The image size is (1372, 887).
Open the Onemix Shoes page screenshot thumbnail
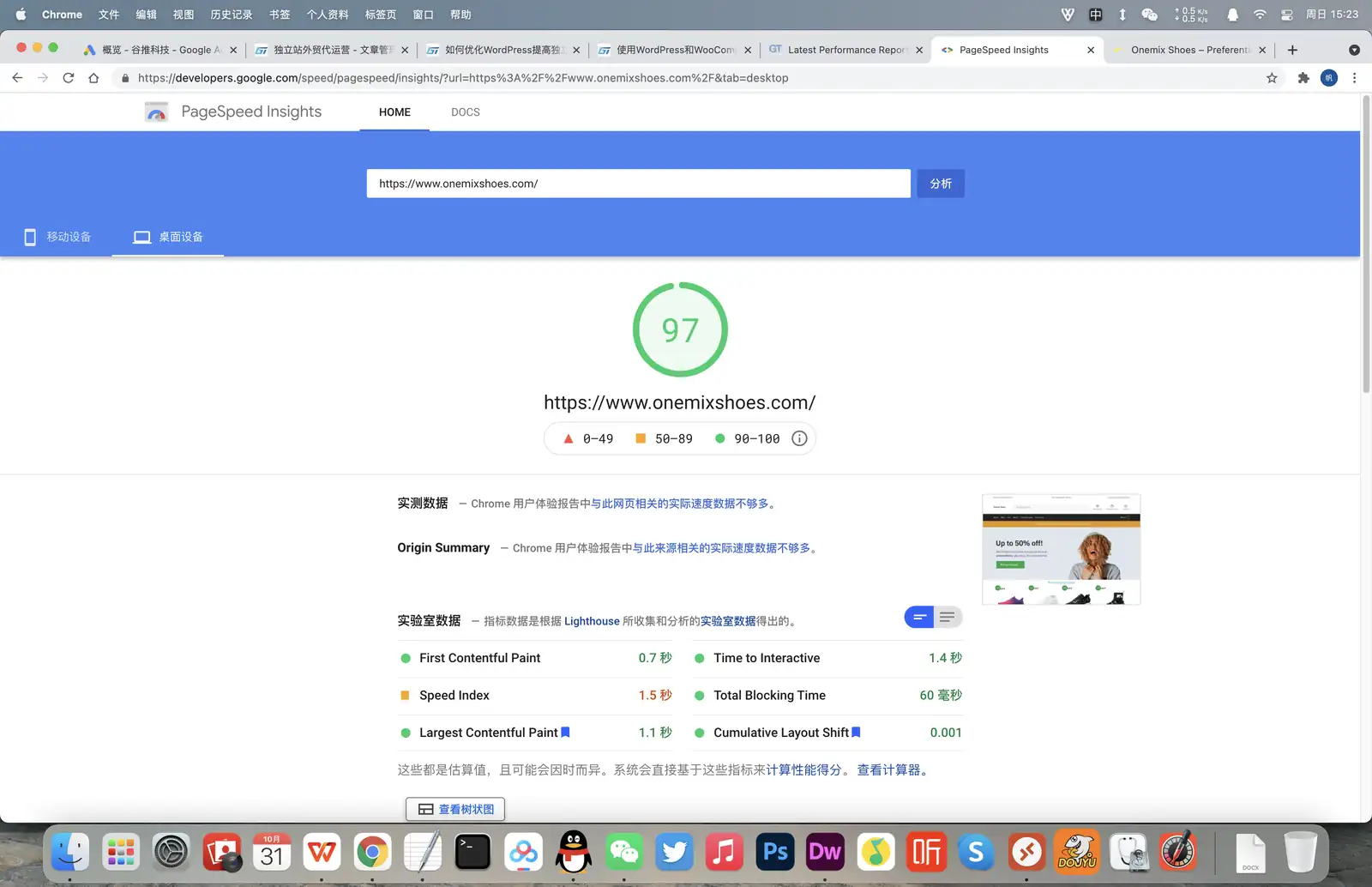(x=1062, y=549)
